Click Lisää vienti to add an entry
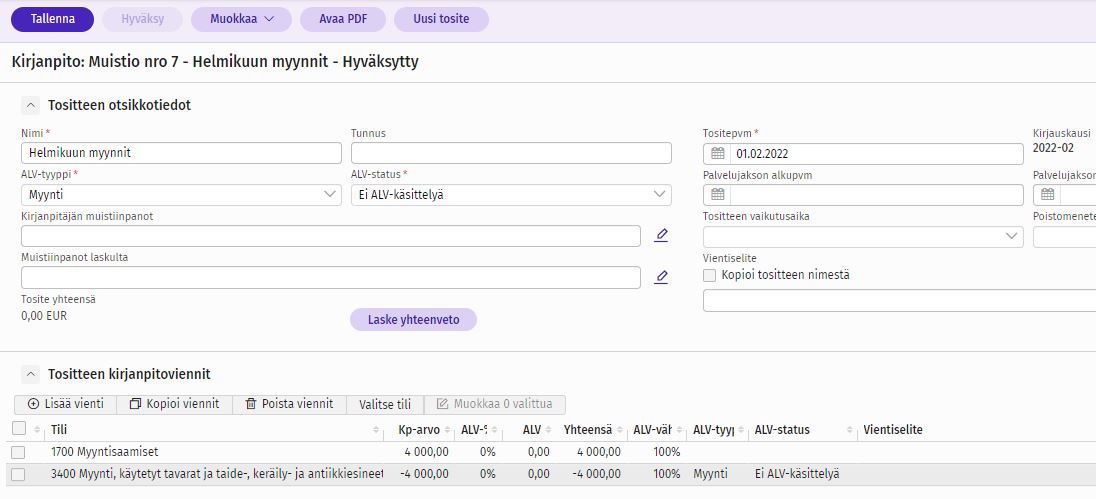Screen dimensions: 1096x499 [66, 404]
